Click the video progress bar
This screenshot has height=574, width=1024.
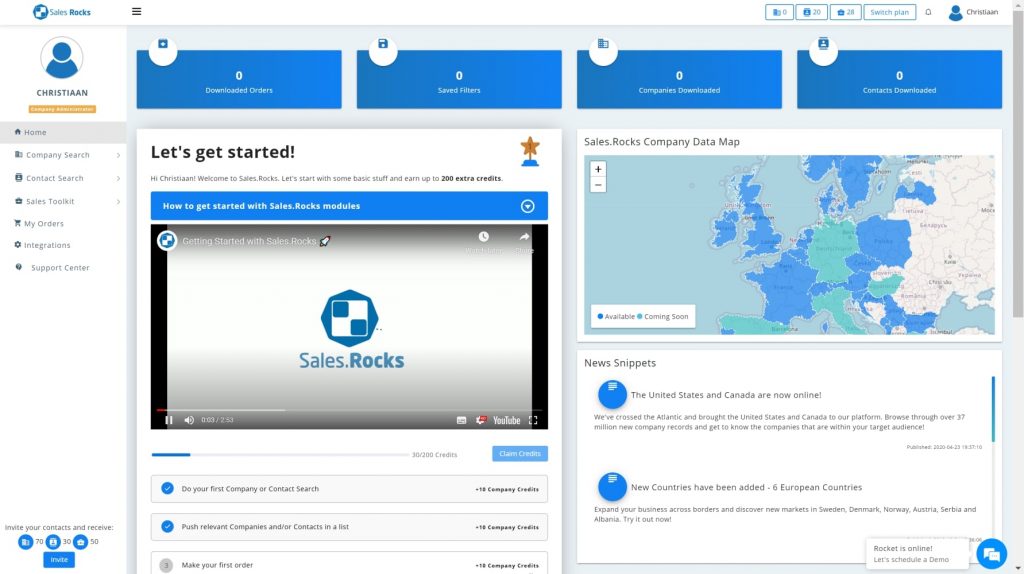(x=349, y=410)
